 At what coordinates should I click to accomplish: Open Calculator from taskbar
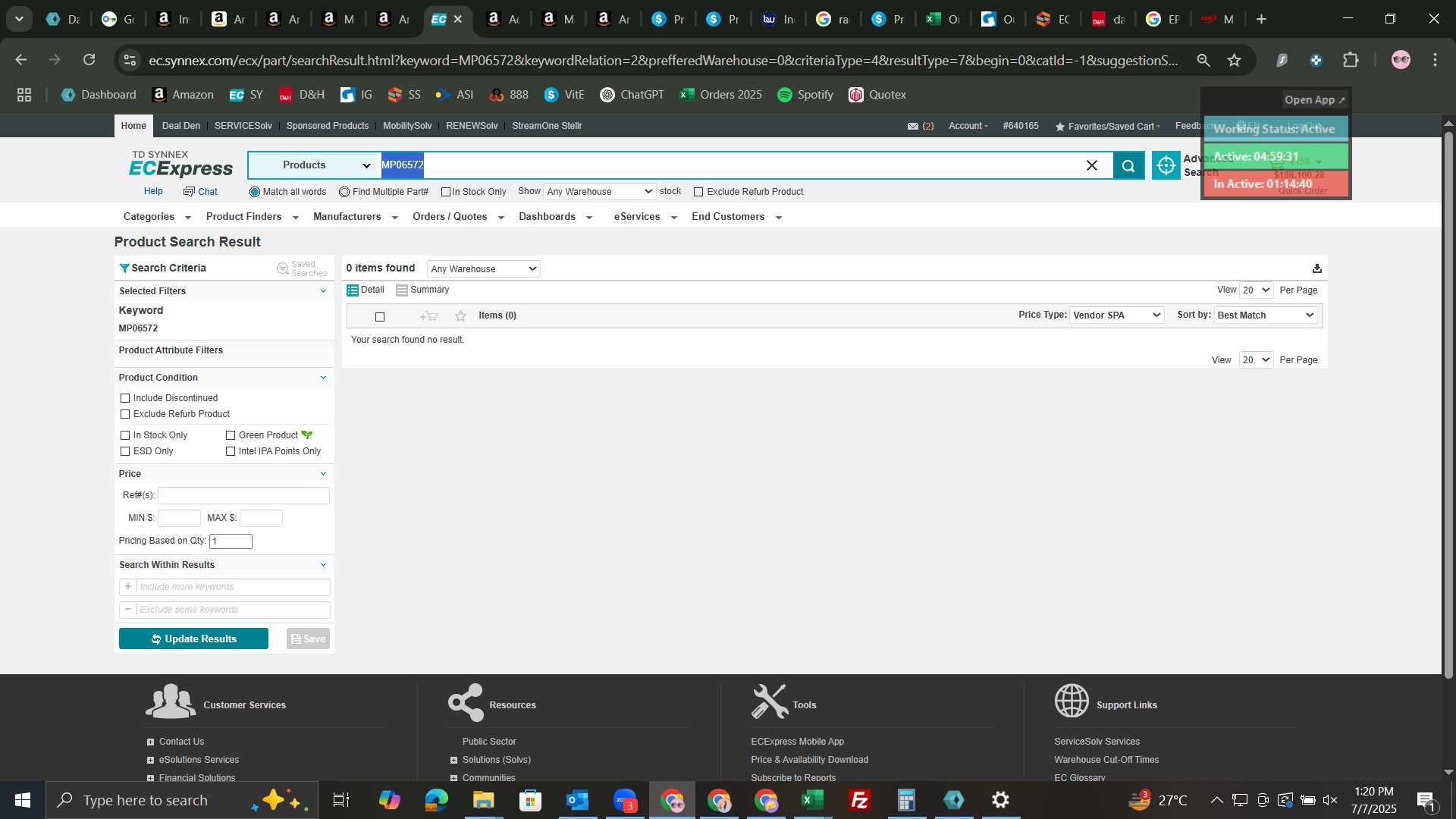[907, 800]
